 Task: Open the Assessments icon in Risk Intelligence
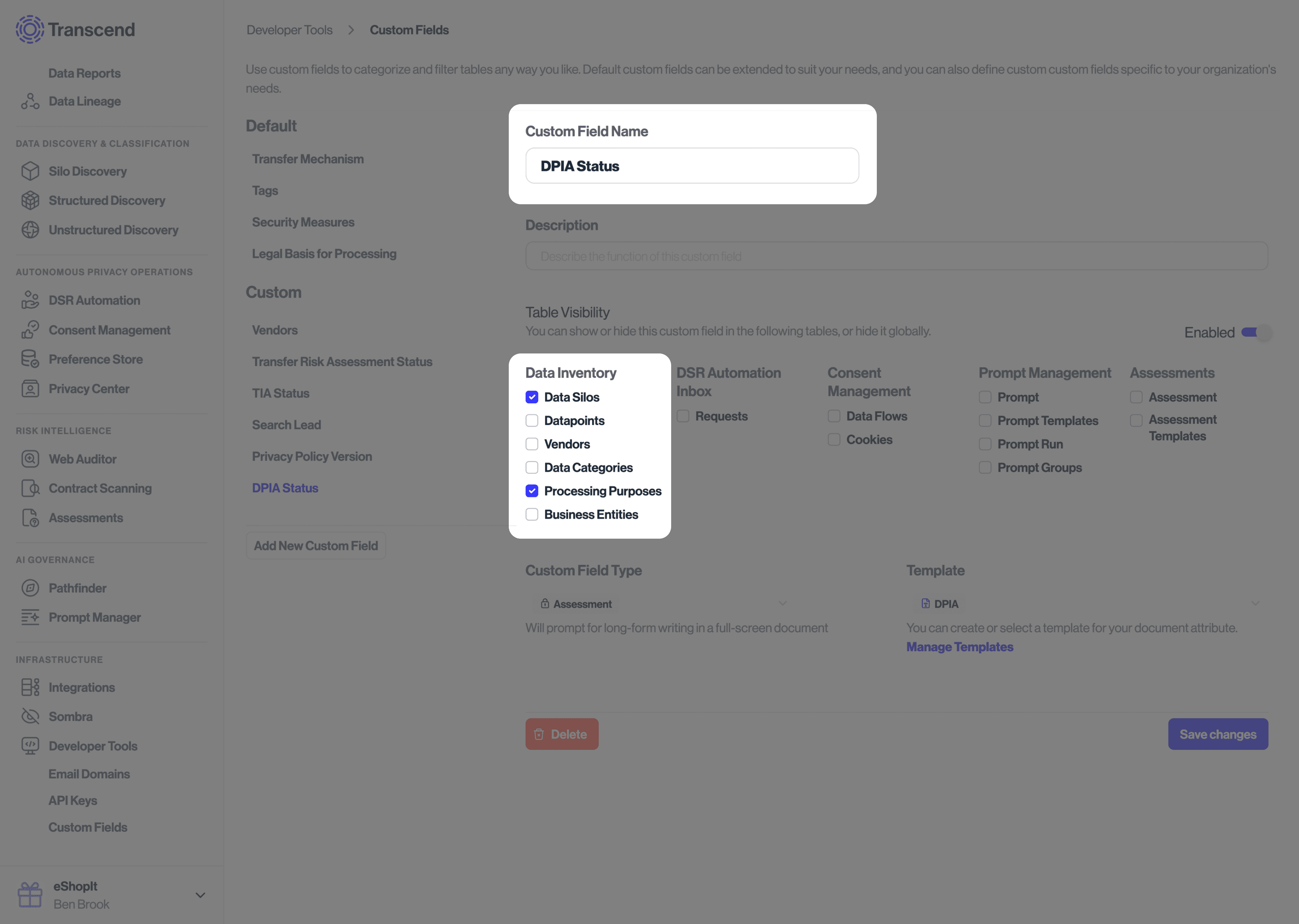[x=30, y=518]
